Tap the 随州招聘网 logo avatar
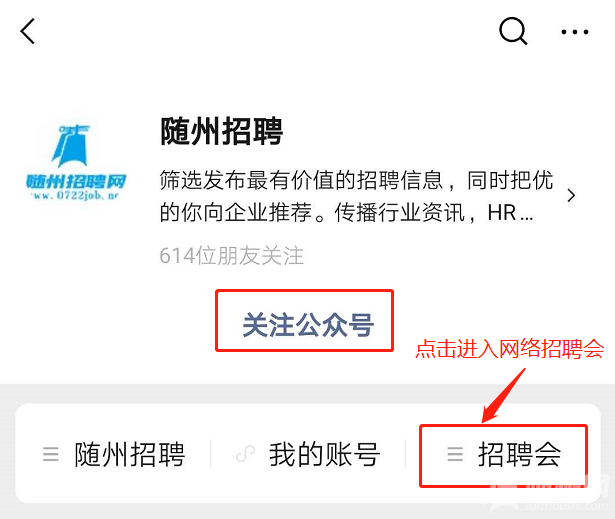The width and height of the screenshot is (615, 519). [x=76, y=162]
